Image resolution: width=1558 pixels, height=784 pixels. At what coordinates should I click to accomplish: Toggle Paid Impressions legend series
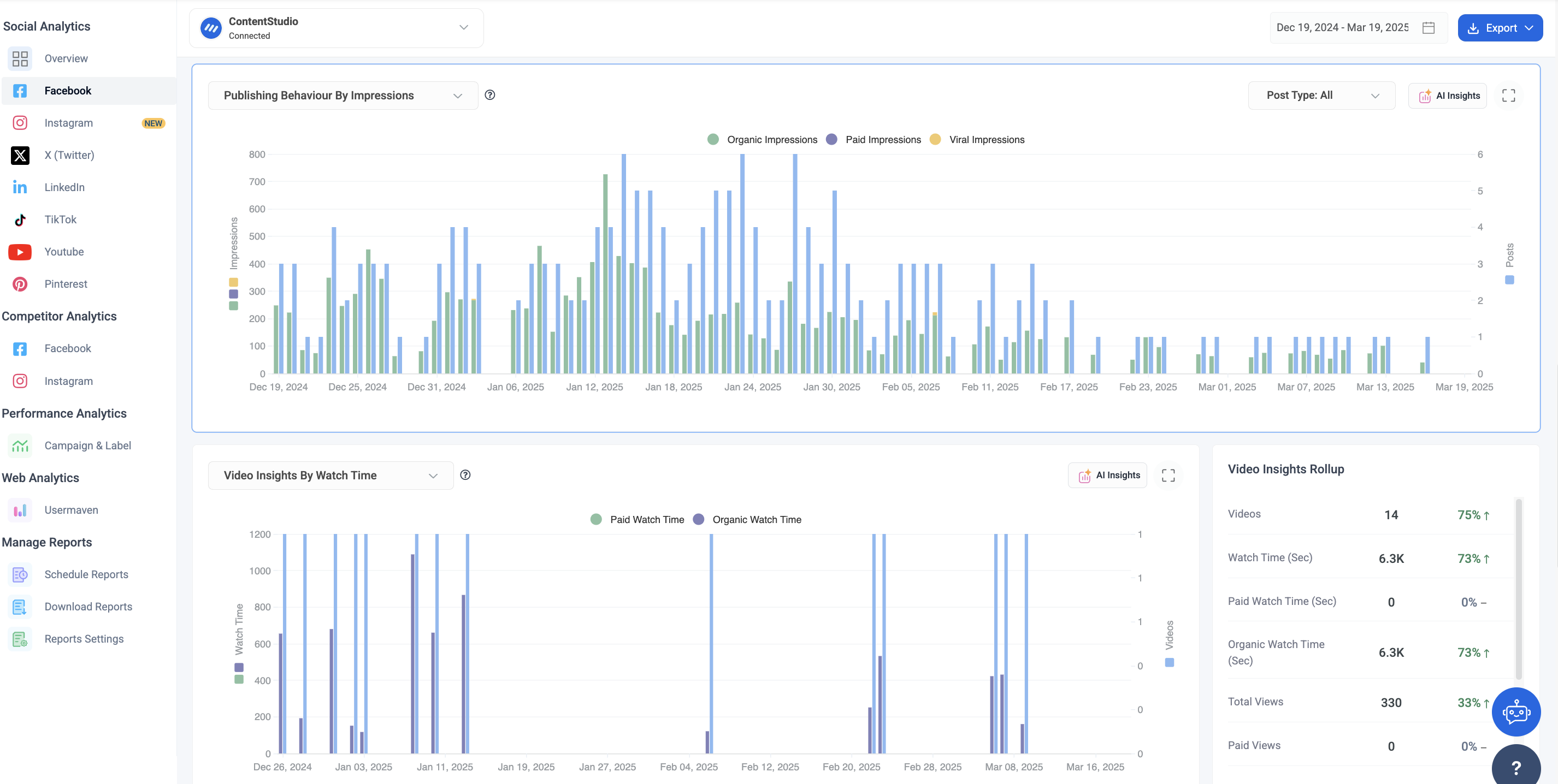874,140
